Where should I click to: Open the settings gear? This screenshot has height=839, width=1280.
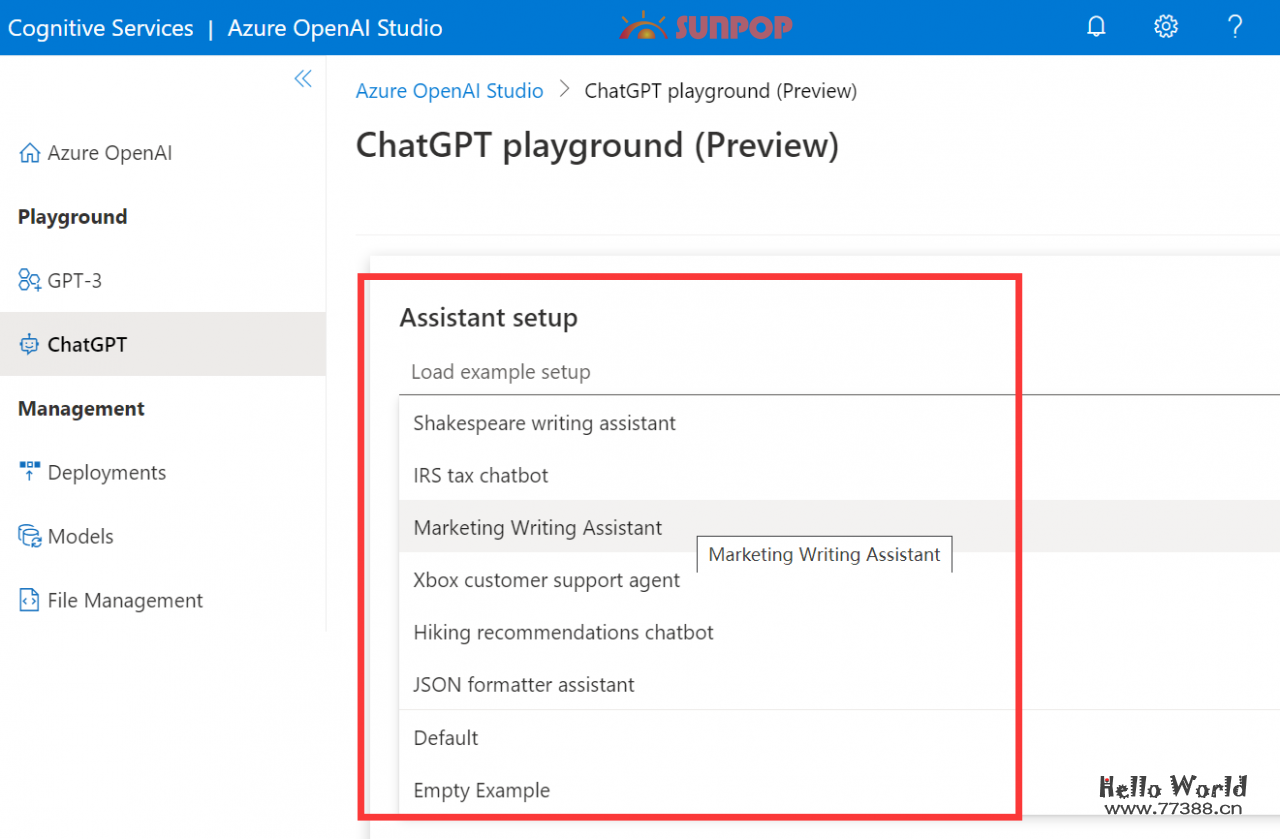click(1165, 27)
